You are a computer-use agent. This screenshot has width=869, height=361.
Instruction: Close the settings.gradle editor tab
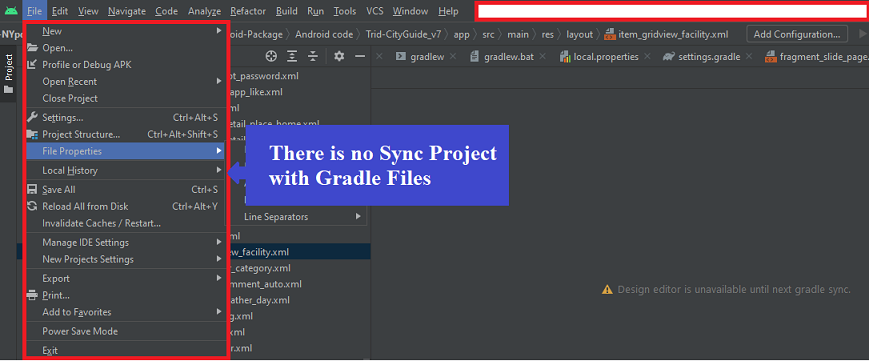749,57
